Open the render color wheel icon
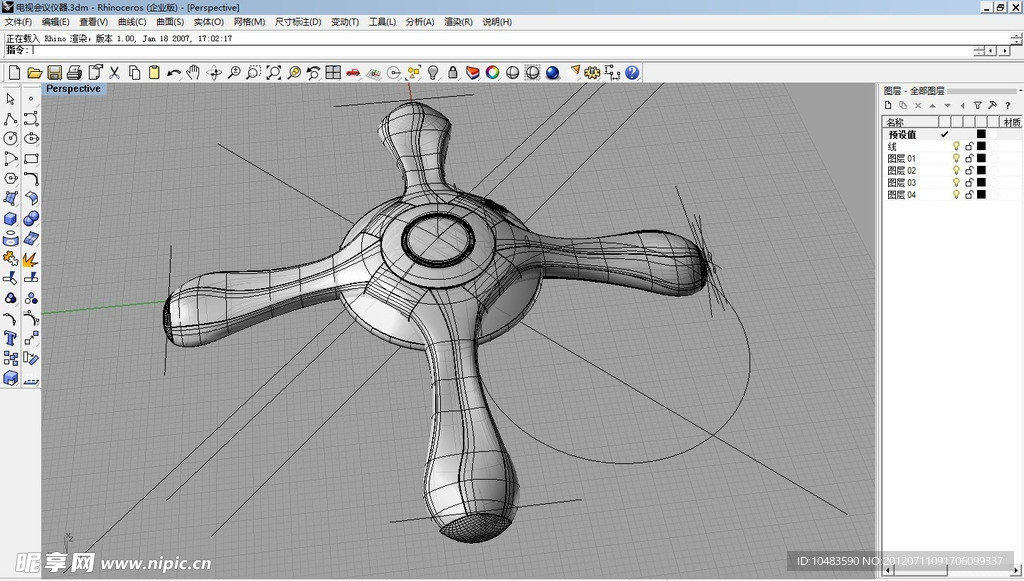Screen dimensions: 1024x581 492,73
